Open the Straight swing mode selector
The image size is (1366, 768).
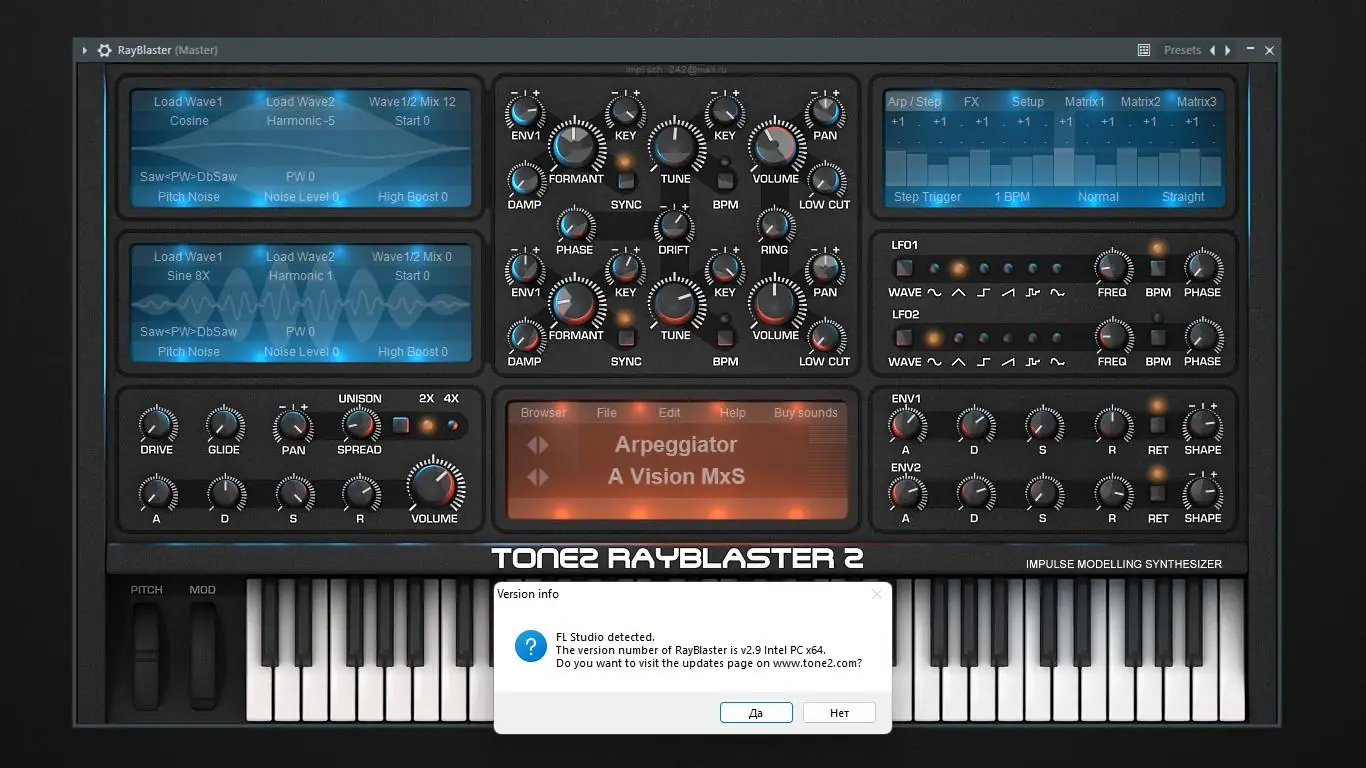[x=1183, y=197]
